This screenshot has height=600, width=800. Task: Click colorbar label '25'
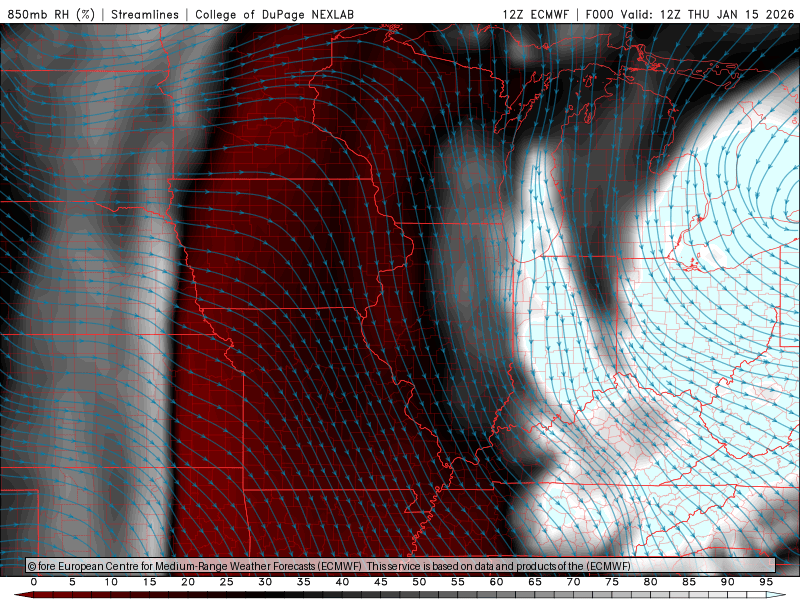pyautogui.click(x=227, y=582)
